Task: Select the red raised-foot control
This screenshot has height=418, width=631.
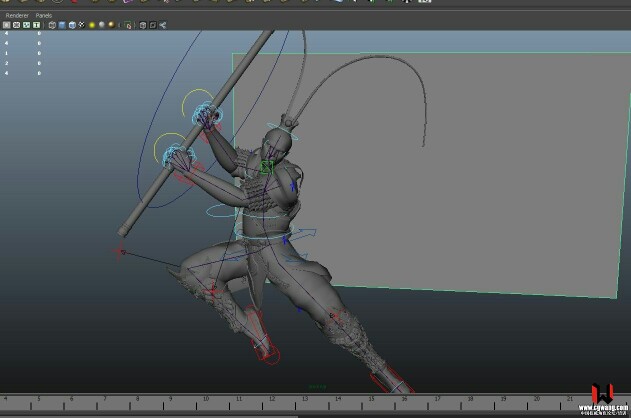Action: [264, 336]
